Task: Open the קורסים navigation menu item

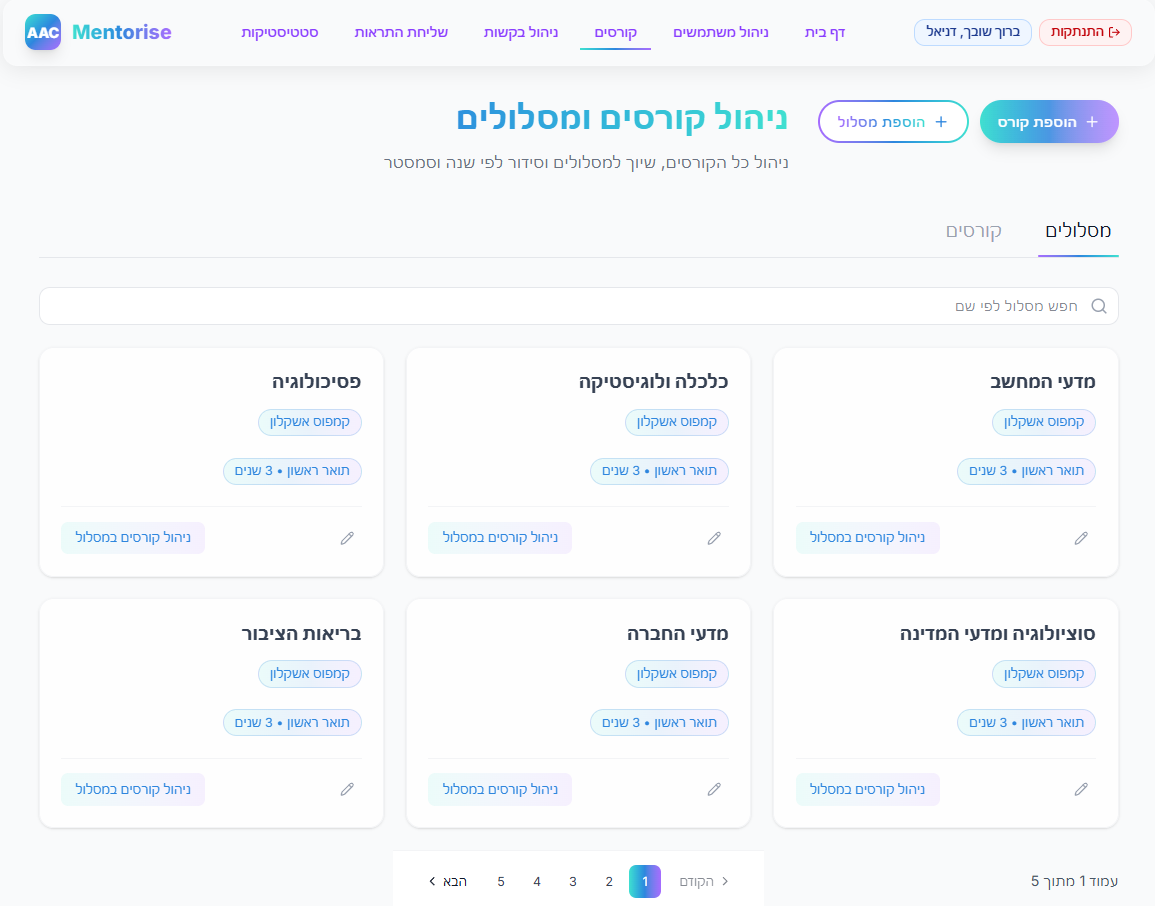Action: (x=616, y=32)
